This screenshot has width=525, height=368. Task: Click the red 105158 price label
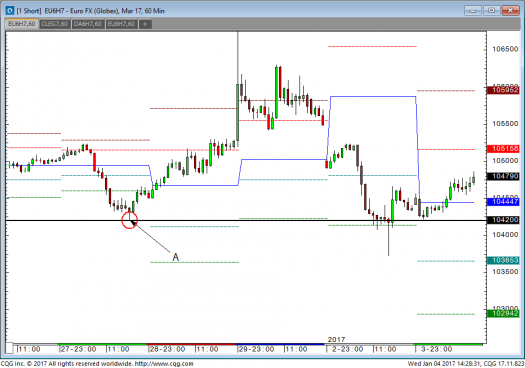[x=505, y=148]
